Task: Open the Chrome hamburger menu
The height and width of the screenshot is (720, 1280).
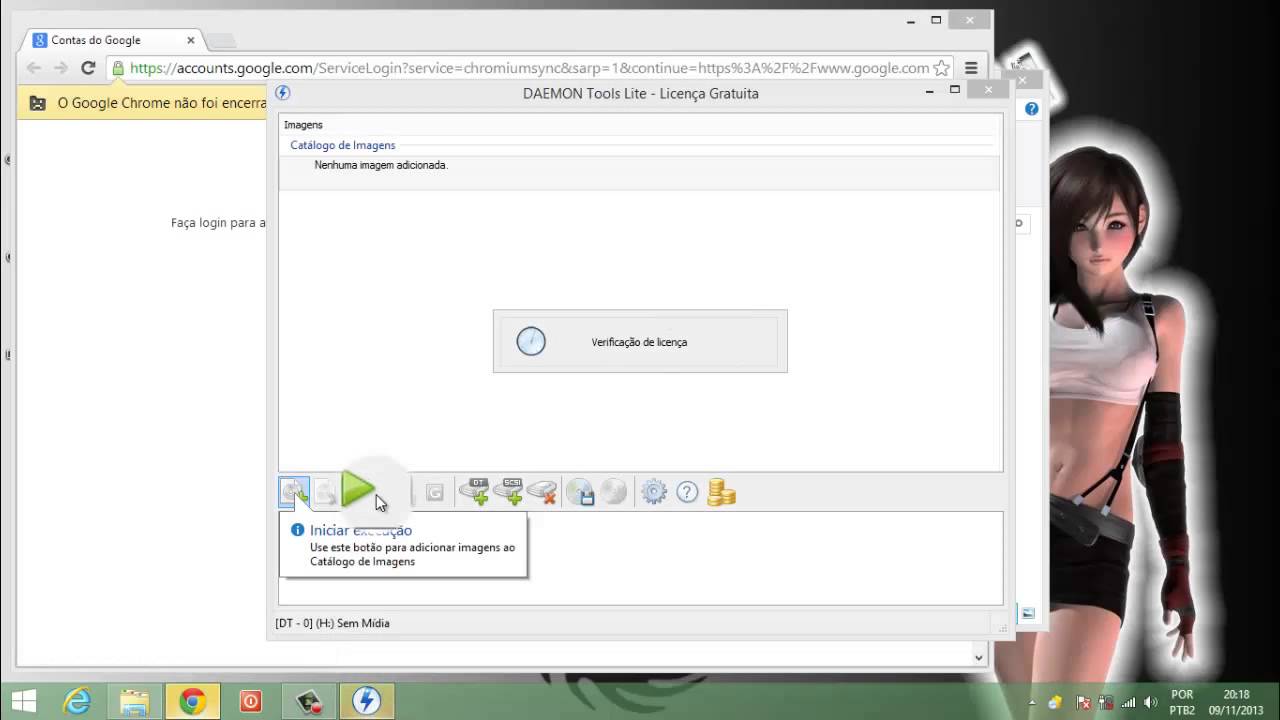Action: 971,68
